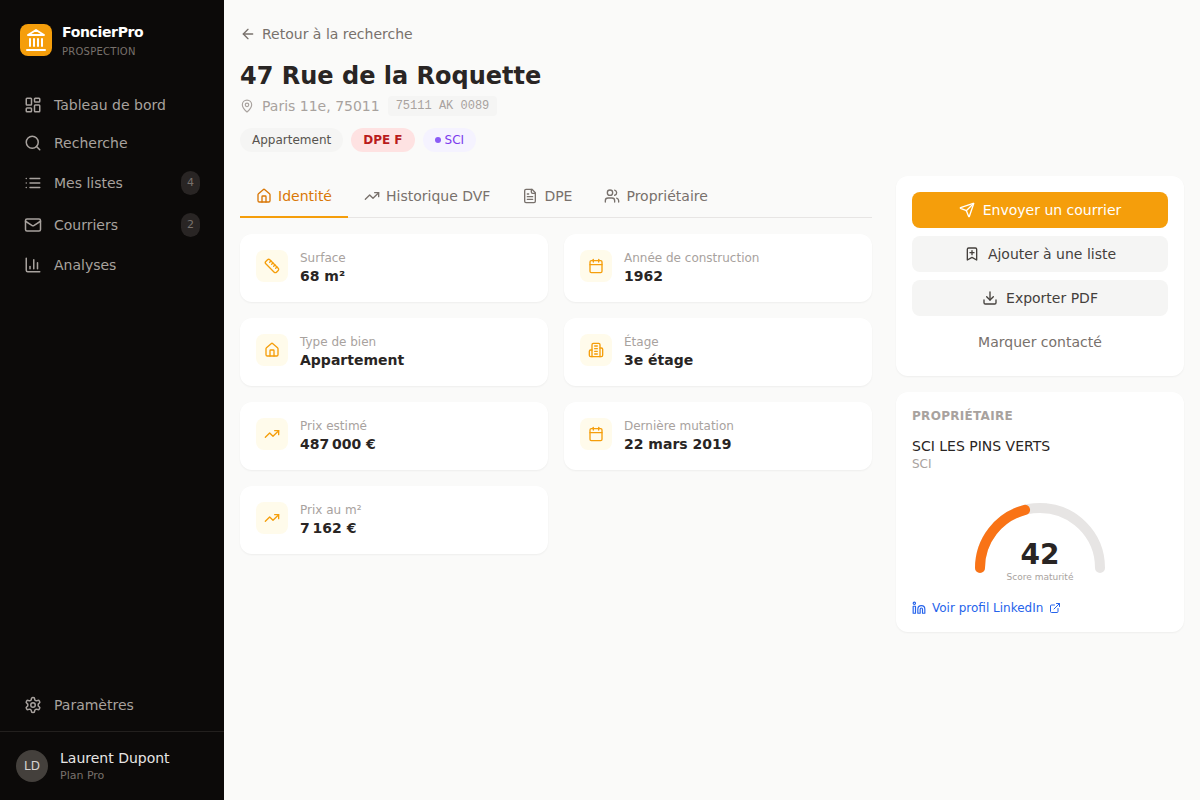Click the trend icon in Prix au m² card
Image resolution: width=1200 pixels, height=800 pixels.
point(272,518)
